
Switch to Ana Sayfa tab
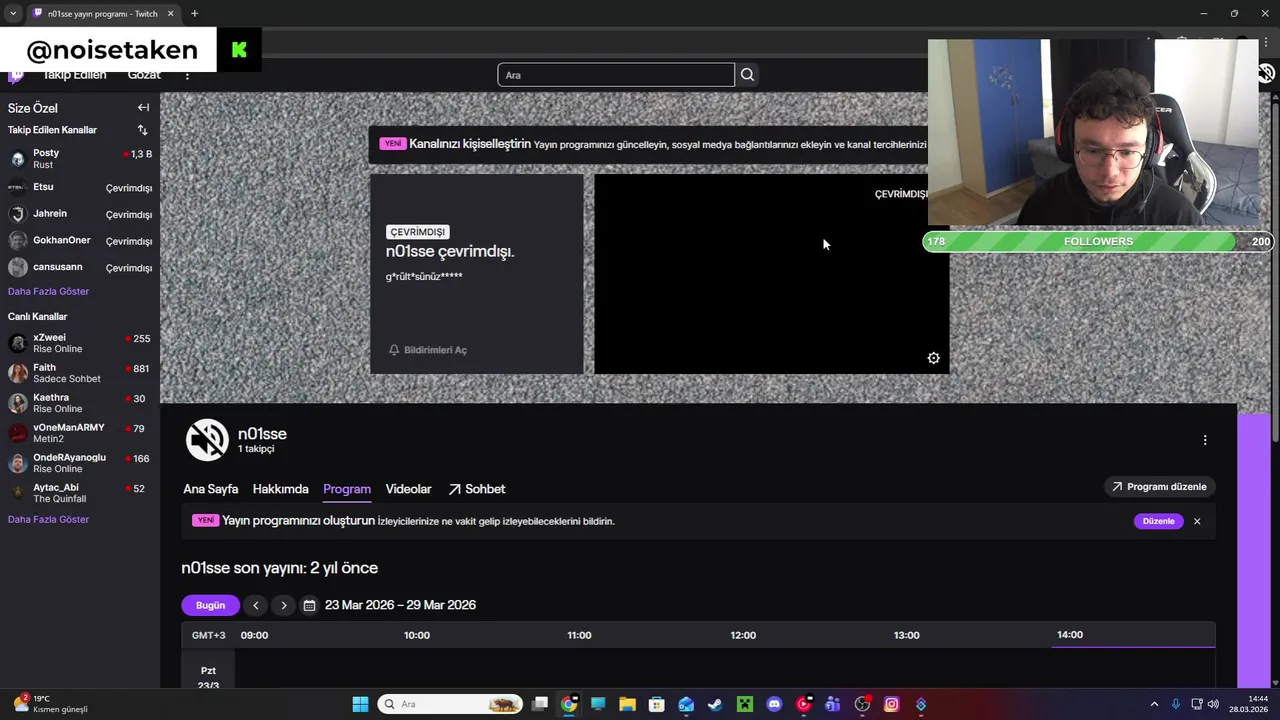[x=210, y=489]
